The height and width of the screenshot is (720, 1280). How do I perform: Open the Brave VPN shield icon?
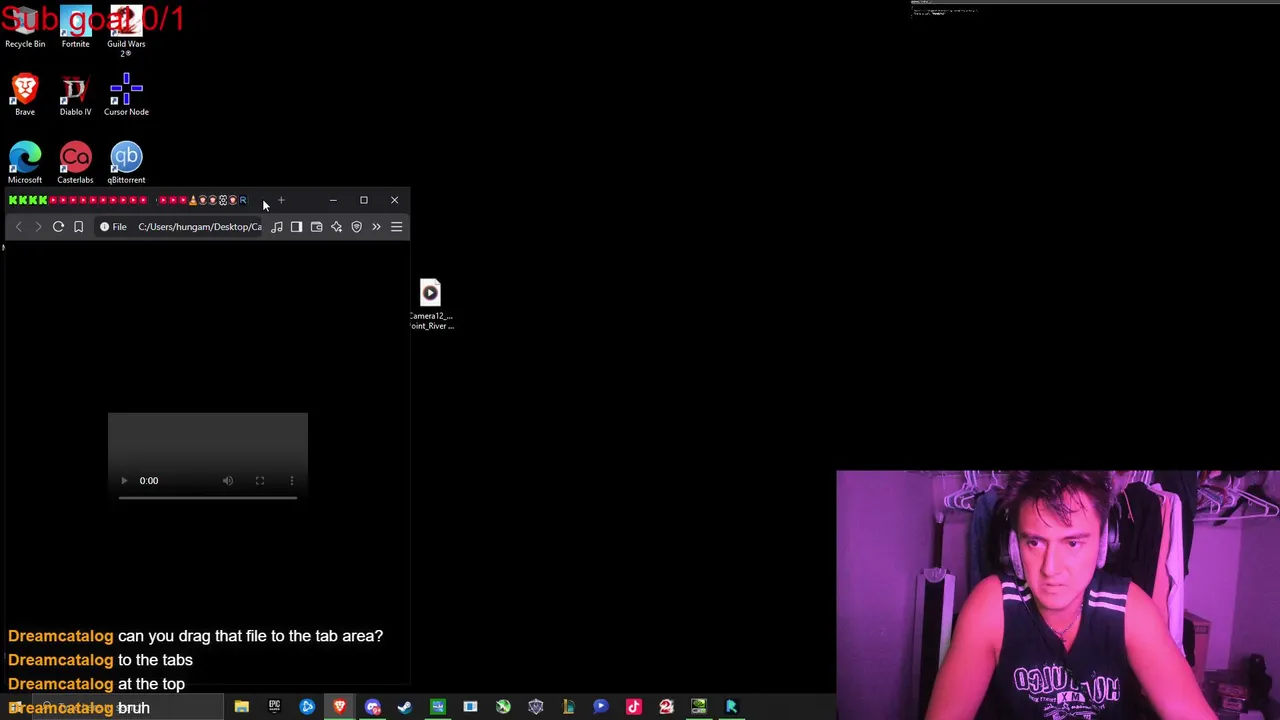click(356, 227)
